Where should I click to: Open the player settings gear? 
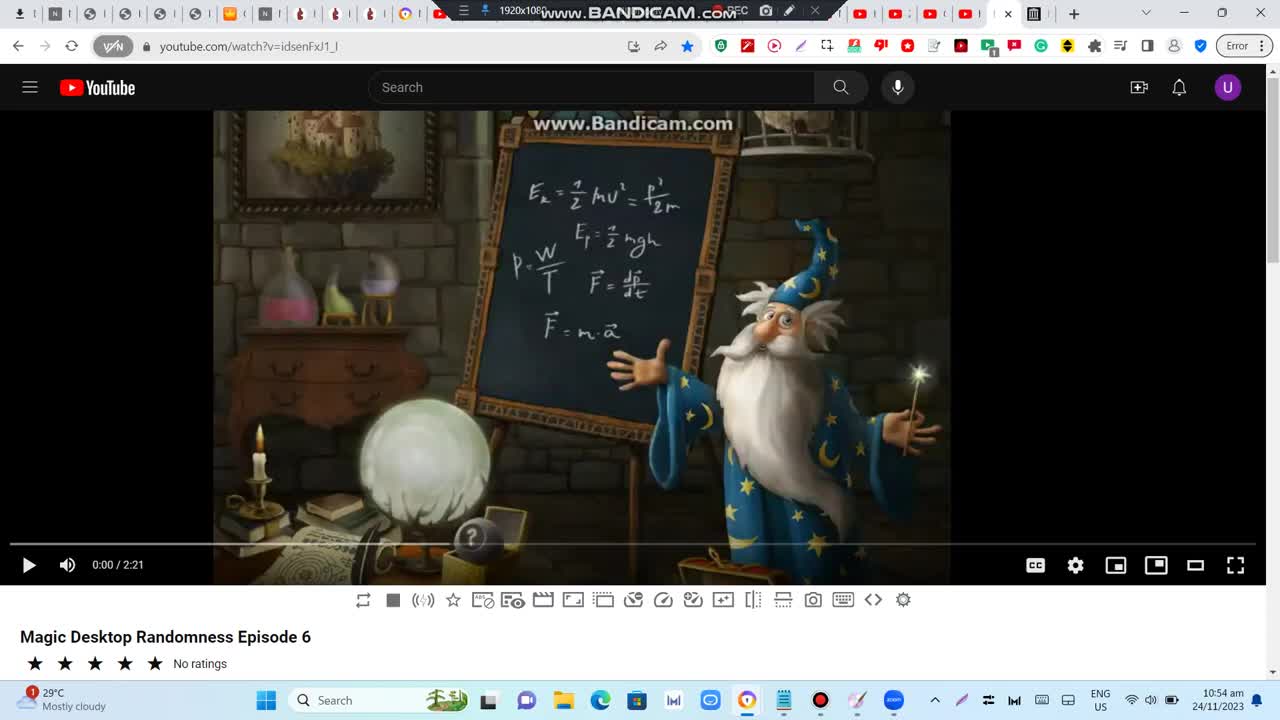(1075, 565)
